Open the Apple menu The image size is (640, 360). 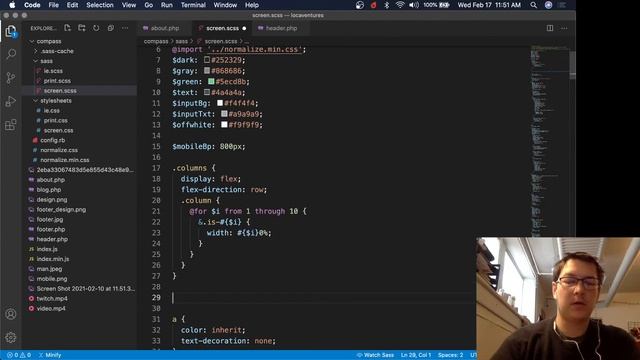(12, 5)
